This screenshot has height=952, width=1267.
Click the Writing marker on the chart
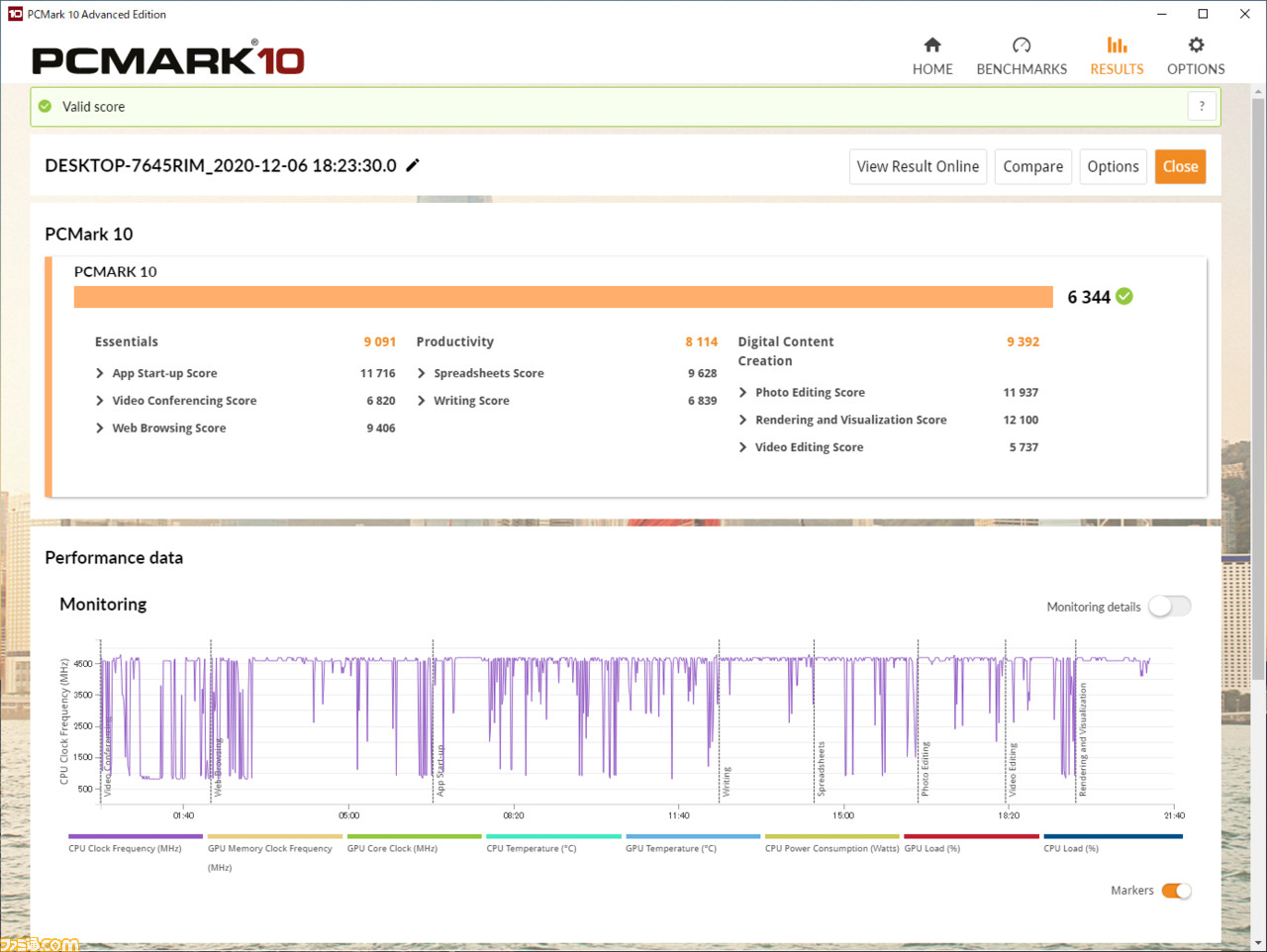tap(727, 782)
